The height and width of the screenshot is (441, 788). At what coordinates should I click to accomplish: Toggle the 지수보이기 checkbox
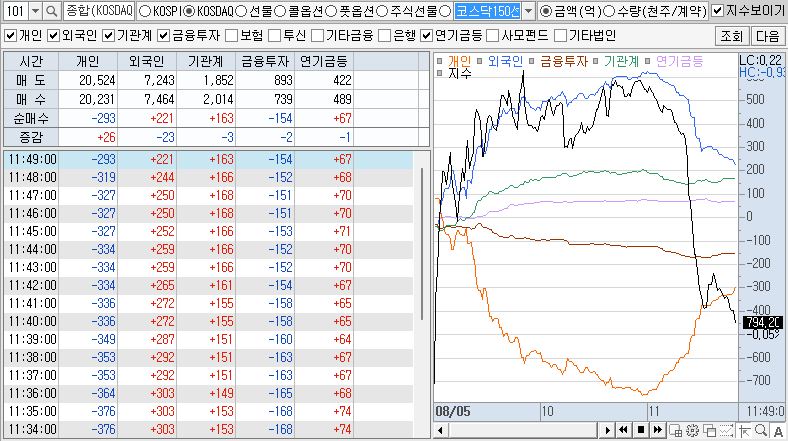[718, 11]
